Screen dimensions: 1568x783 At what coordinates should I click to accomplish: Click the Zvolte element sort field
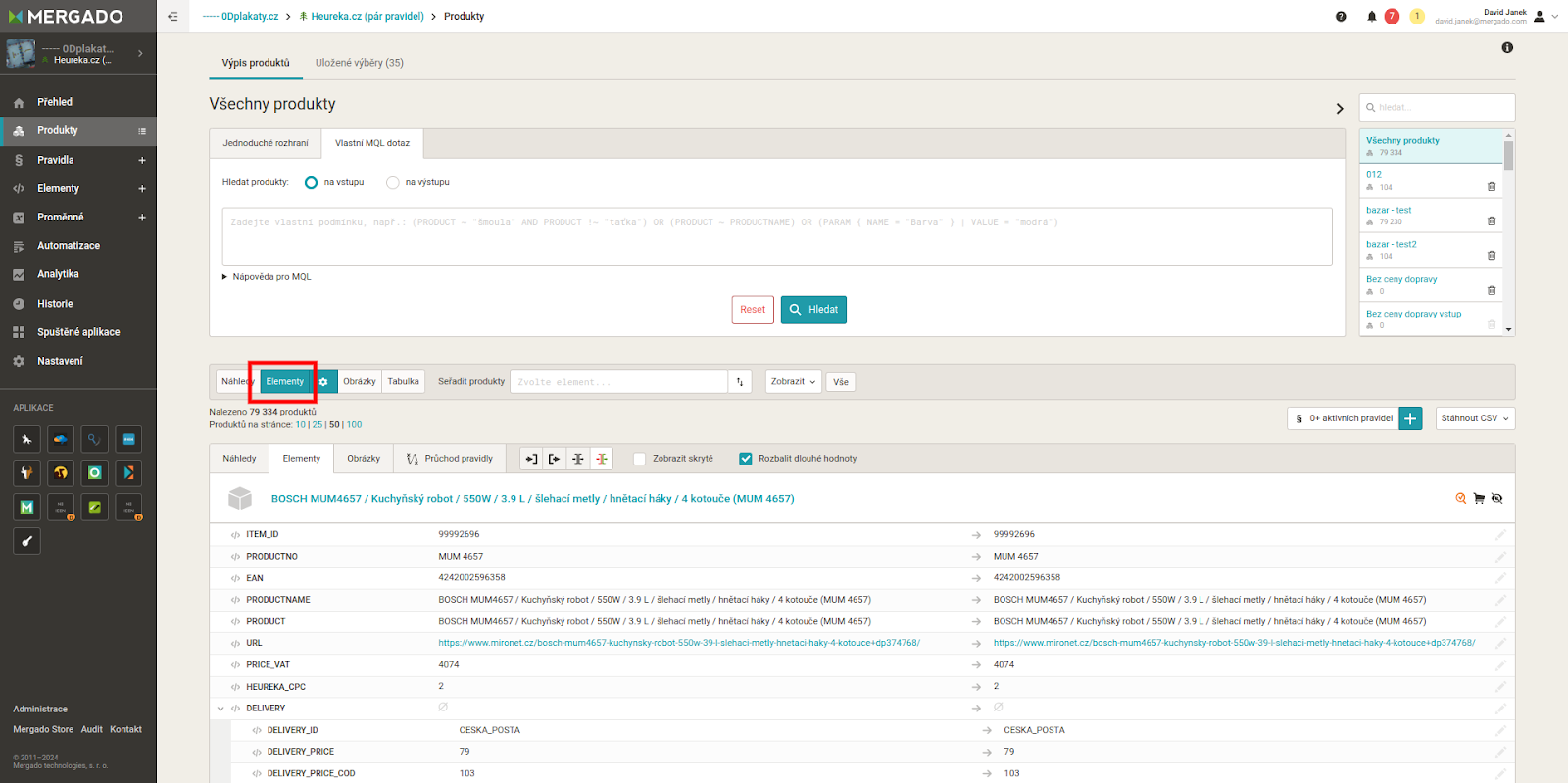pos(618,382)
